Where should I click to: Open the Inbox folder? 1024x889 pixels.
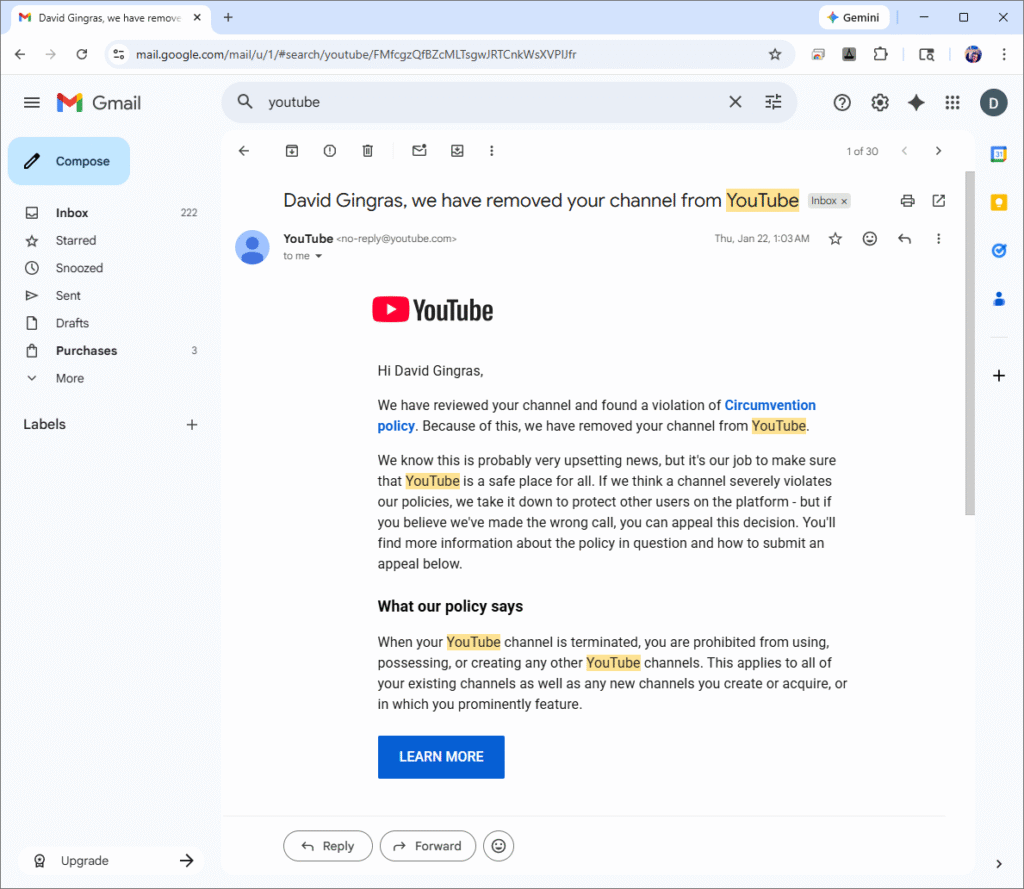(72, 213)
